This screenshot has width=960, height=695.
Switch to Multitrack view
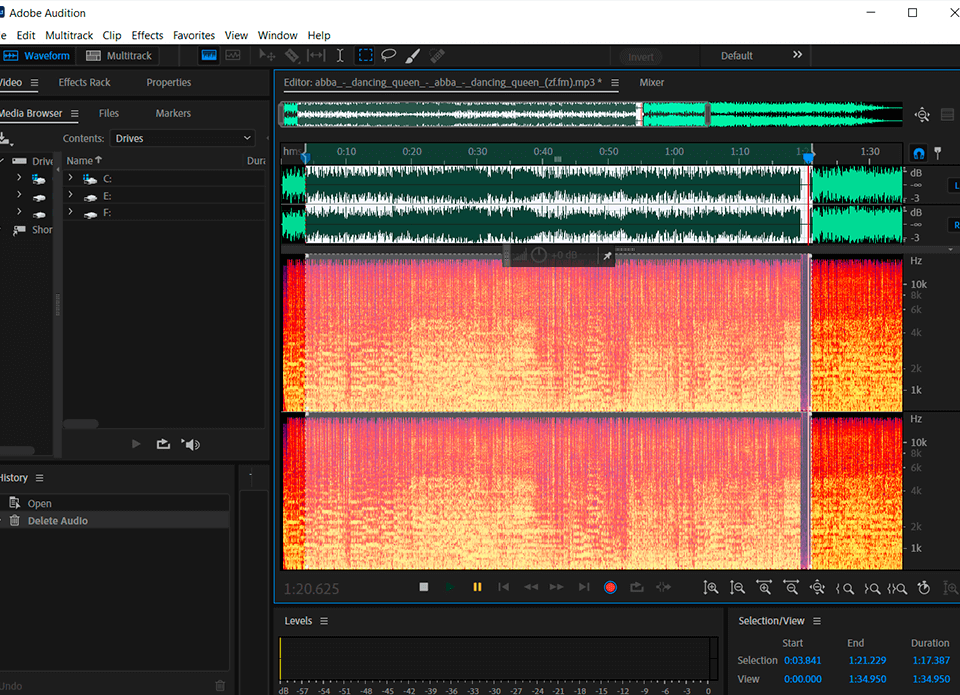[119, 56]
